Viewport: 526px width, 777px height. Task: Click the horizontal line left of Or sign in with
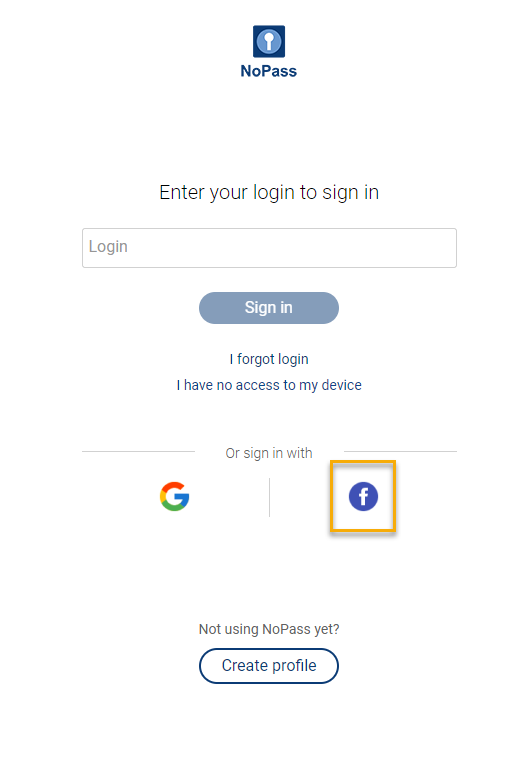pos(138,451)
